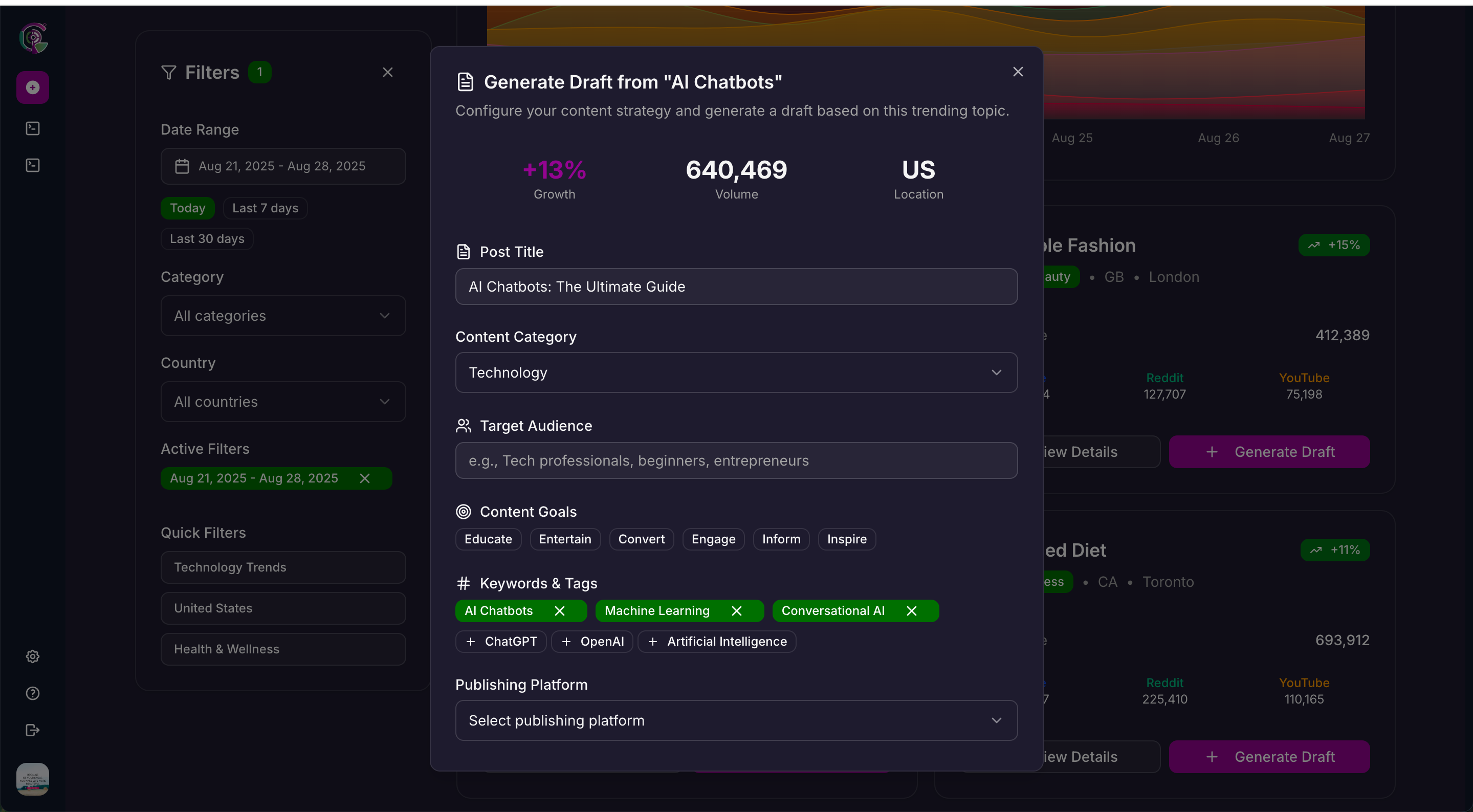Toggle the Engage content goal
The image size is (1473, 812).
(x=713, y=539)
